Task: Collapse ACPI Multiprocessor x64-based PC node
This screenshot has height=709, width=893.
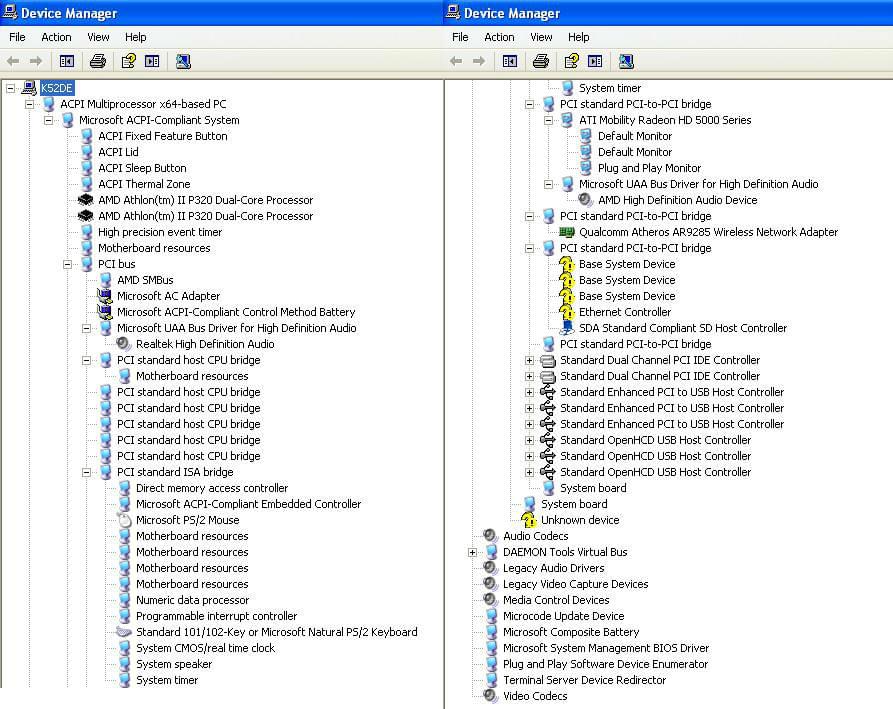Action: tap(29, 104)
